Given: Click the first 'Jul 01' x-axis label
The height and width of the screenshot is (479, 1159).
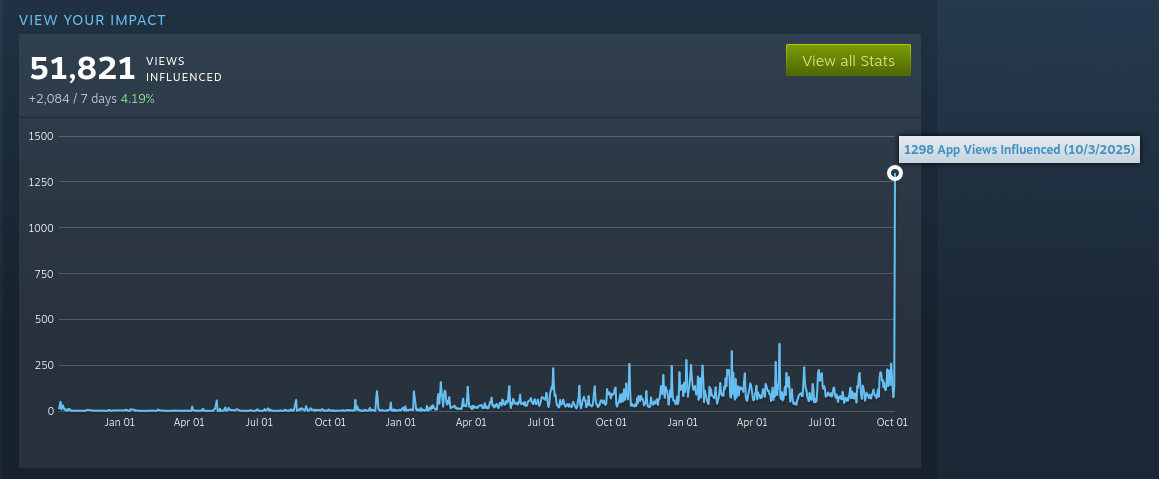Looking at the screenshot, I should click(259, 423).
